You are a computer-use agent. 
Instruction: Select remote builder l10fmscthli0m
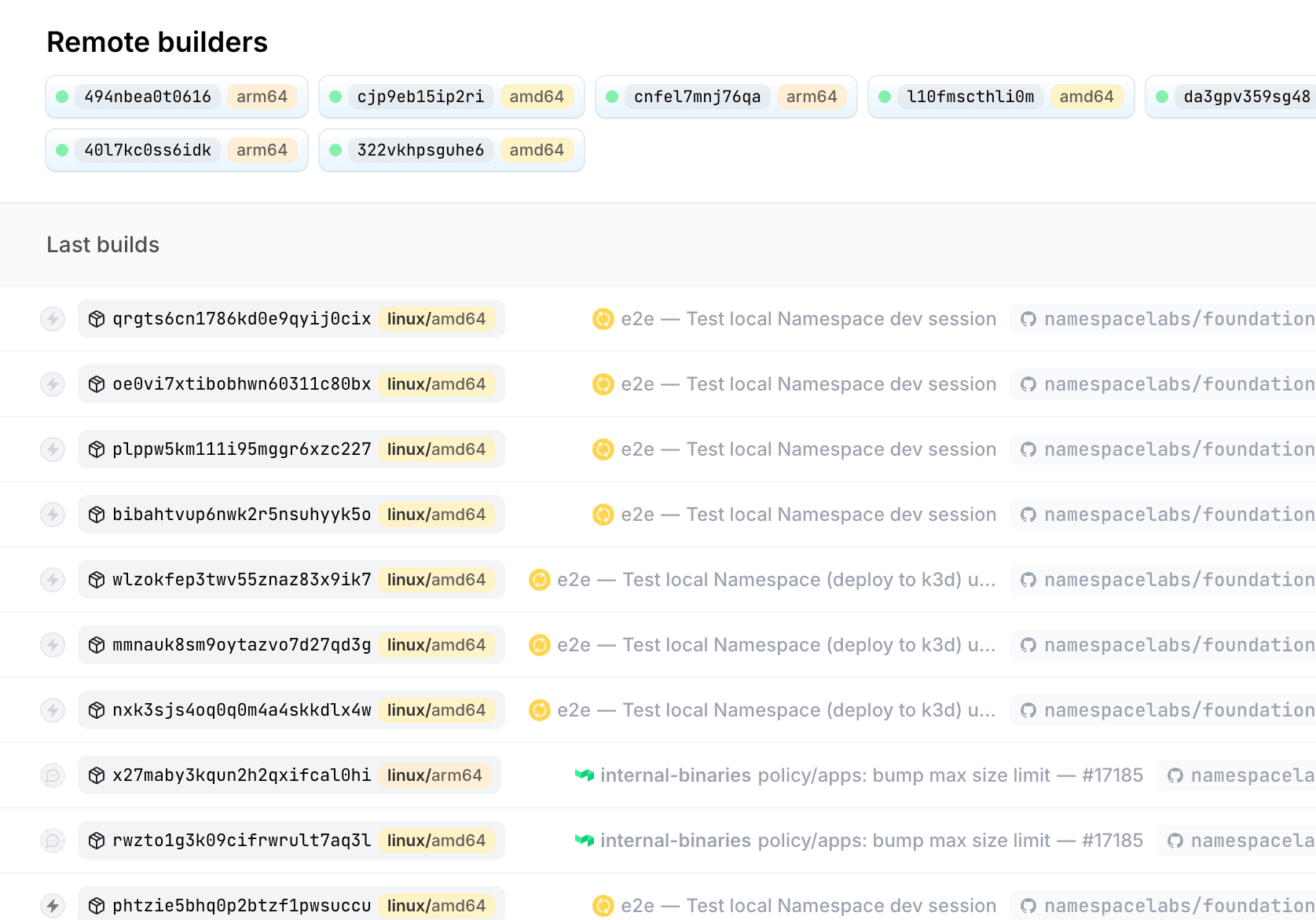pyautogui.click(x=1001, y=97)
